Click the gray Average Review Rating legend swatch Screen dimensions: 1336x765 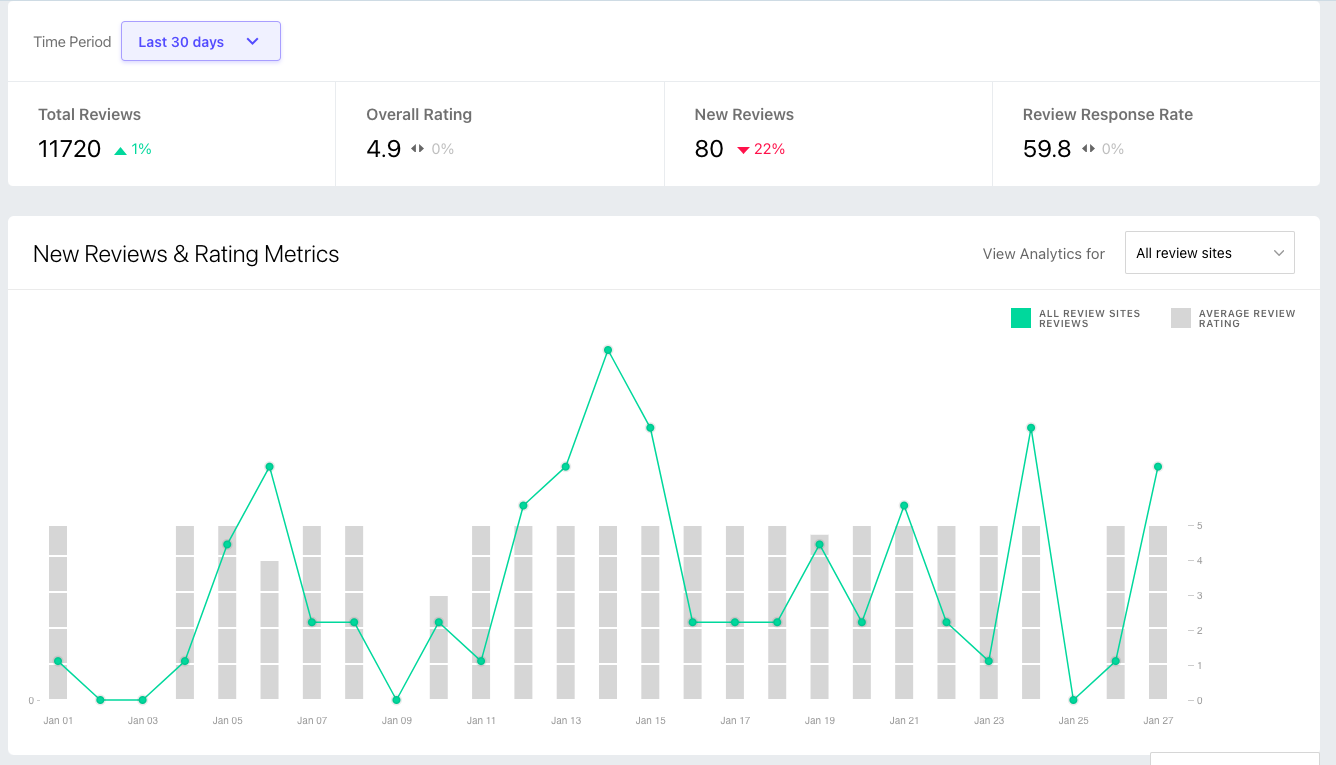(1180, 318)
